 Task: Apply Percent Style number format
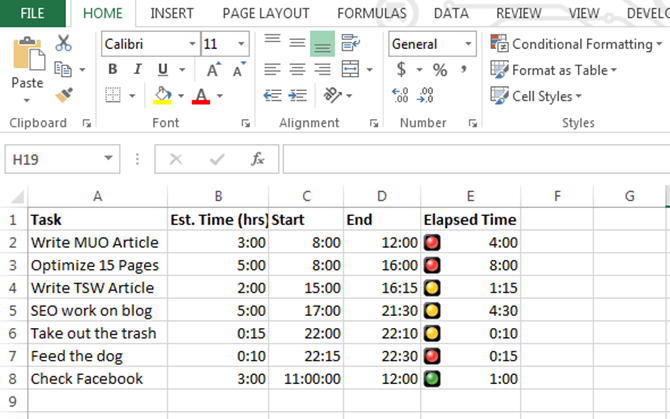[439, 70]
